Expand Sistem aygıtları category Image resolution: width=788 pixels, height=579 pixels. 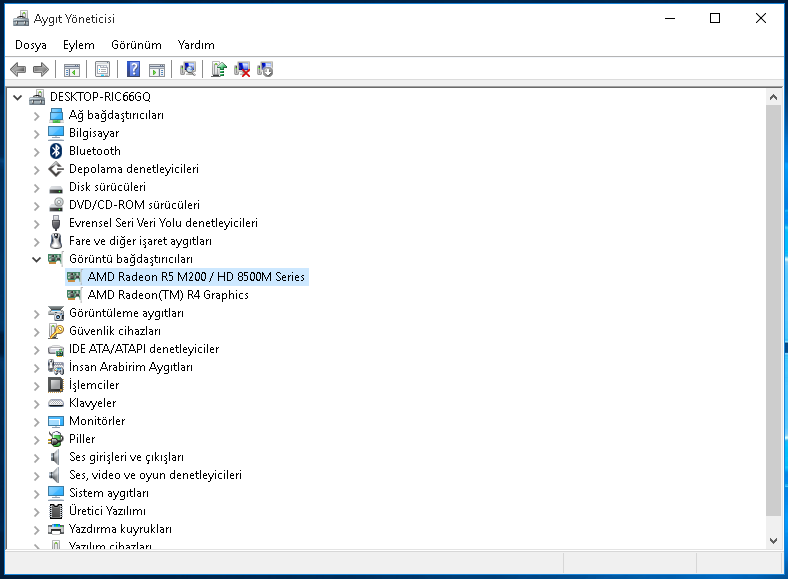click(36, 494)
